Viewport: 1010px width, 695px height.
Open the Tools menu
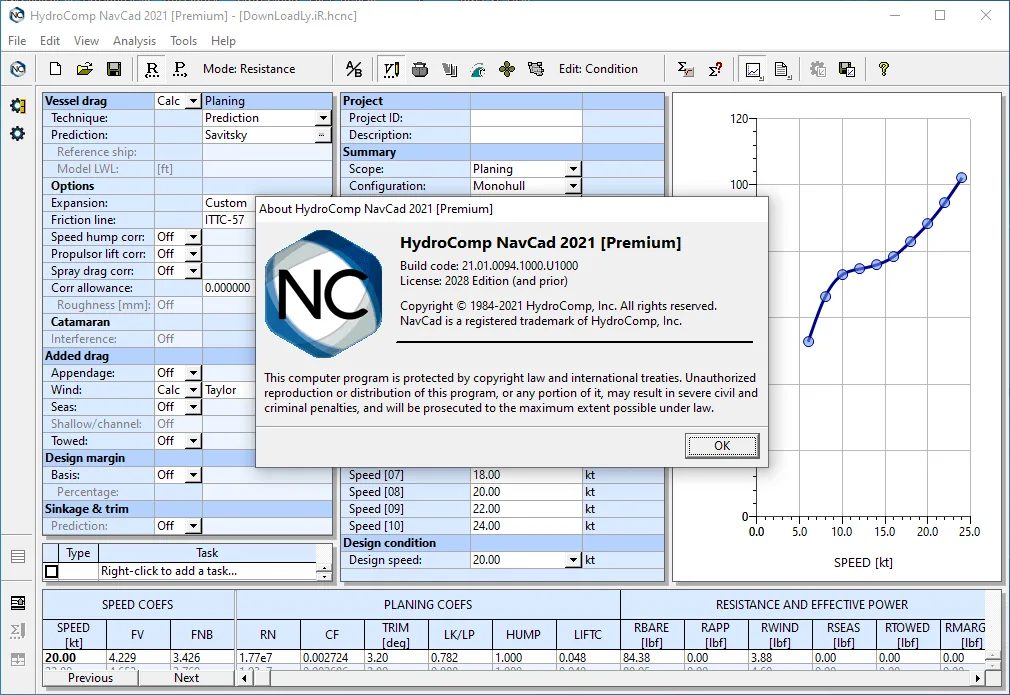click(x=184, y=41)
